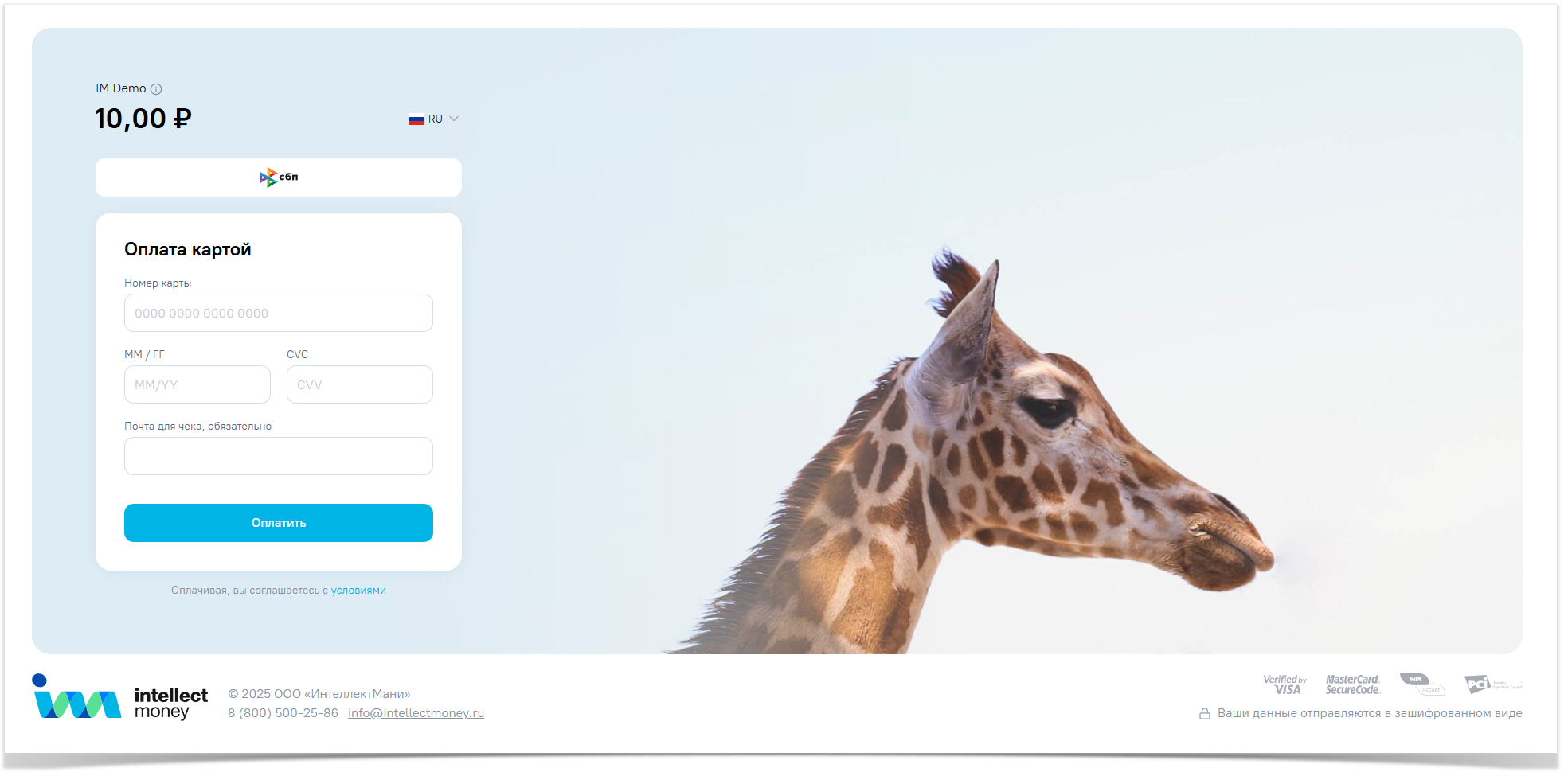Screen dimensions: 1568x776
Task: Select the MM/YY expiry date field
Action: 197,384
